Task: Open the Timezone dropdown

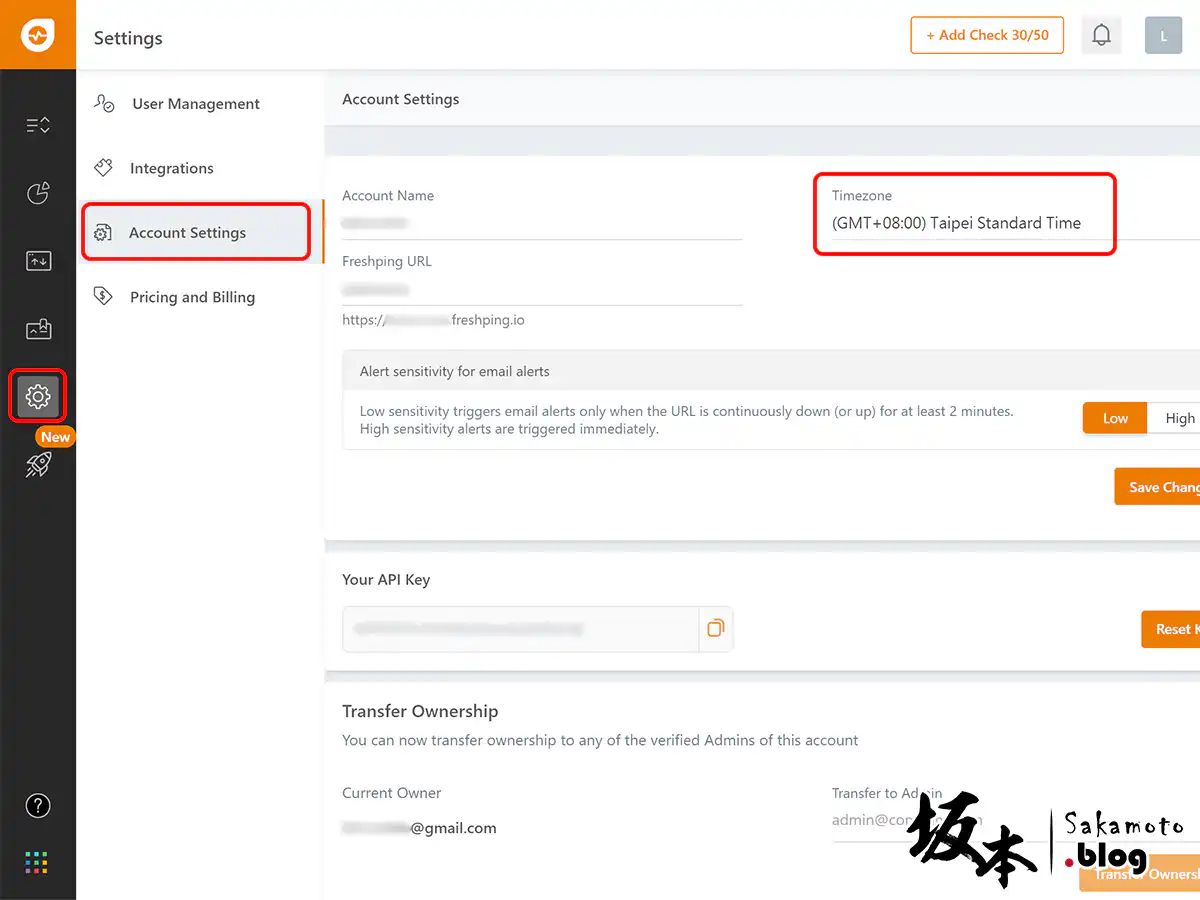Action: tap(965, 224)
